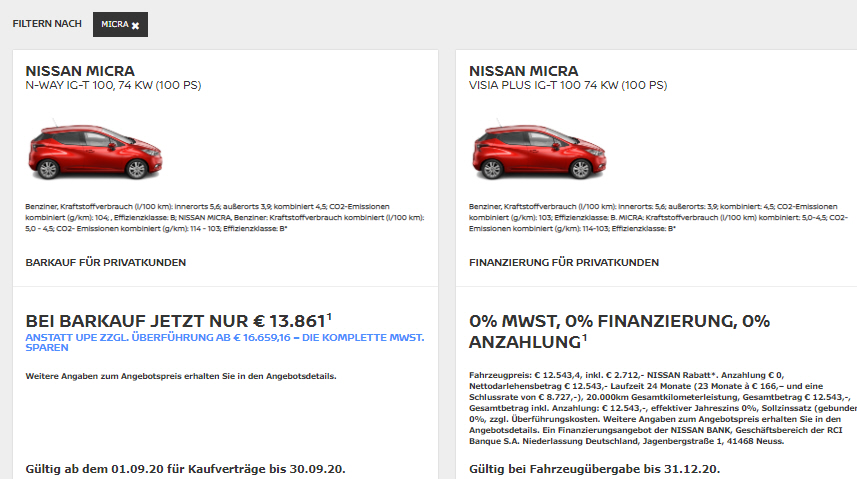Select NISSAN MICRA heading of VISIA PLUS card

point(524,71)
